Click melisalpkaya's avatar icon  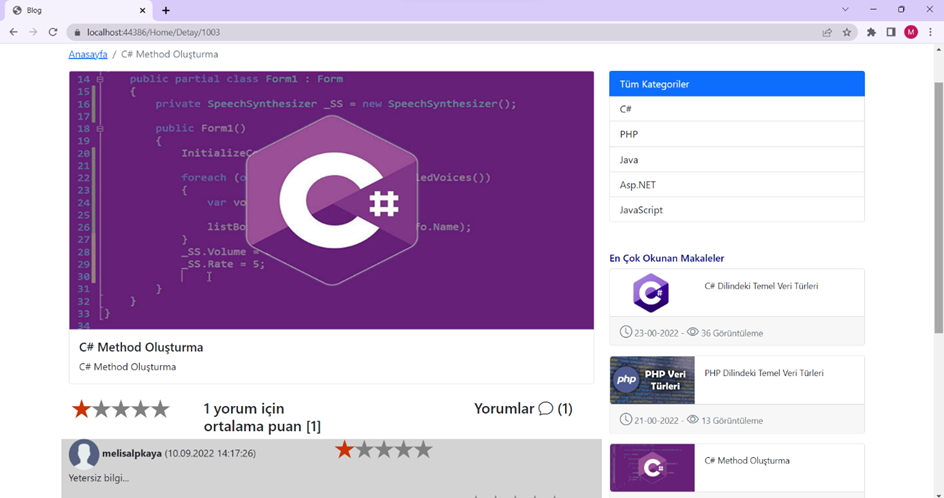[84, 453]
